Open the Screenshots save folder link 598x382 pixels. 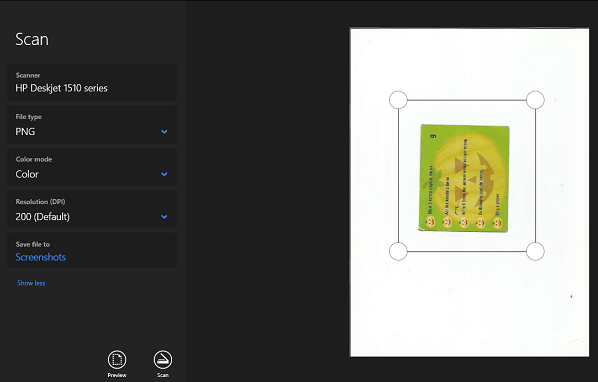point(41,257)
